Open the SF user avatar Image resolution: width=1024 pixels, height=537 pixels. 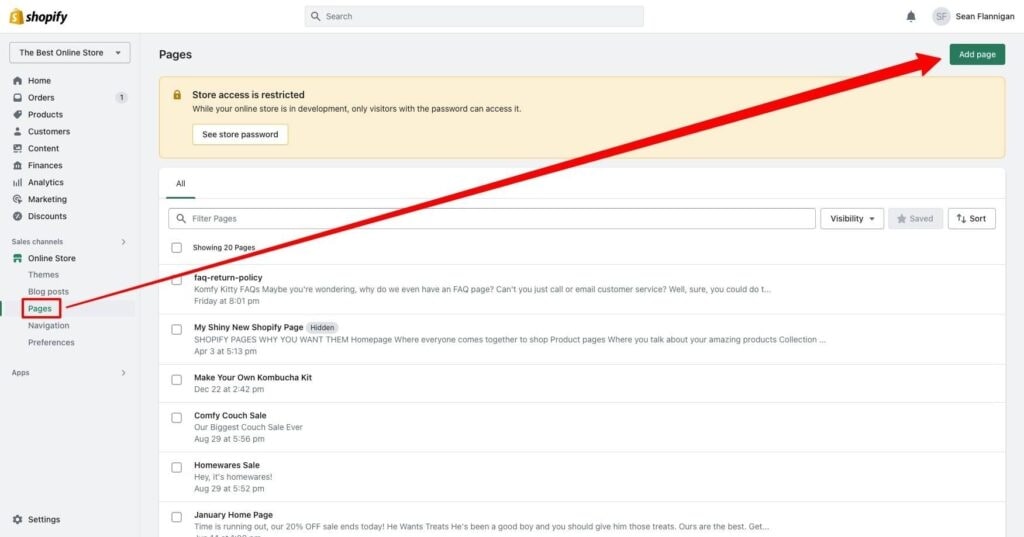941,16
